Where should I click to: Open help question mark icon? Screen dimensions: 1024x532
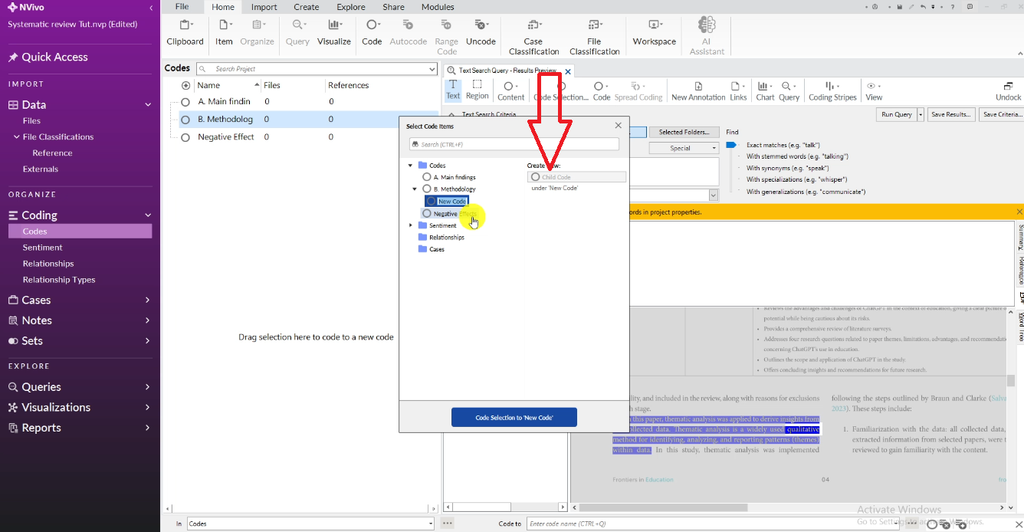pyautogui.click(x=952, y=7)
